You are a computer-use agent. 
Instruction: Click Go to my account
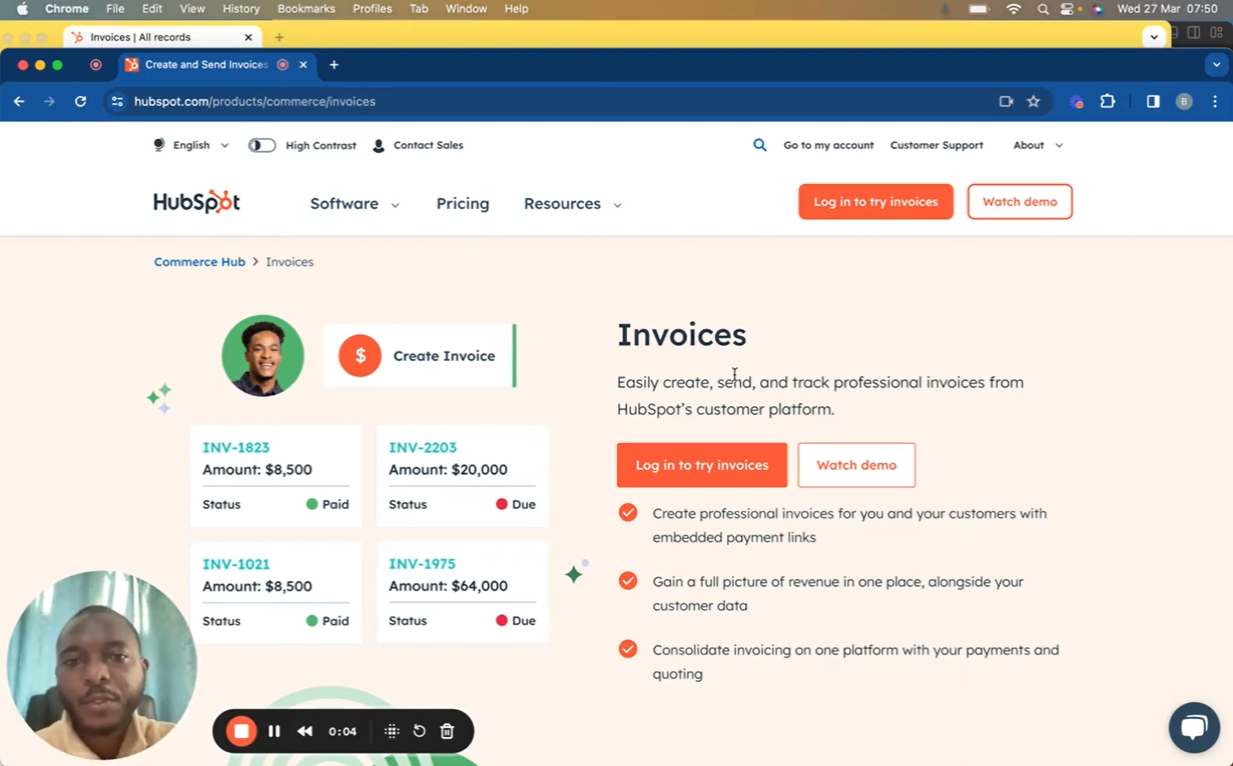pos(828,145)
